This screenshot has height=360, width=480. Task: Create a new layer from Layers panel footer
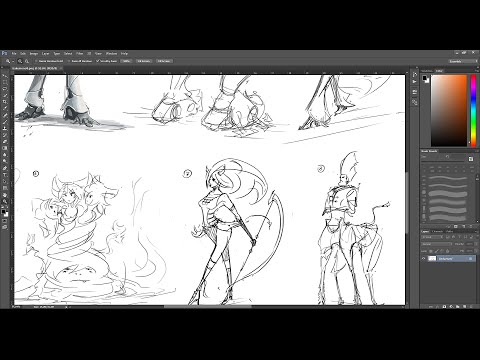click(464, 306)
